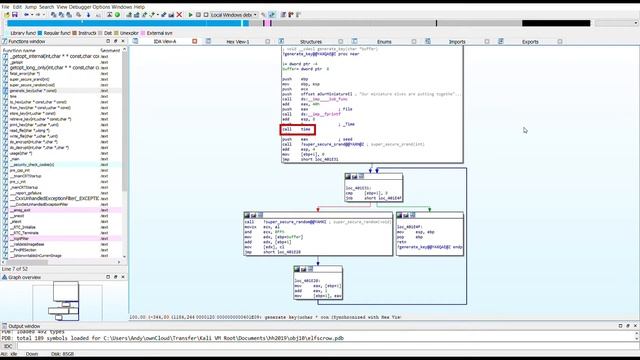Select the super_secure_random function row
Screen dimensions: 640x360
61,85
